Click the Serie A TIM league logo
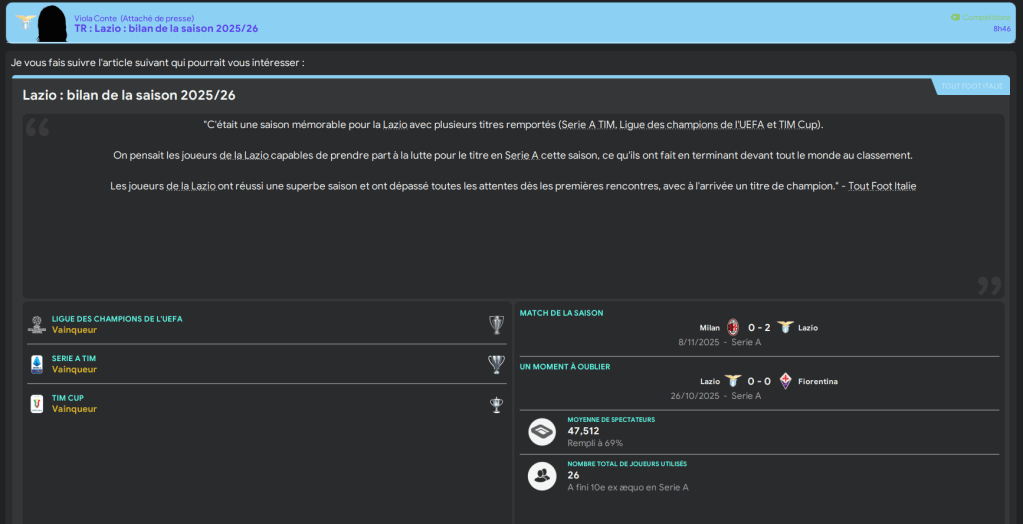Screen dimensions: 1023x524 (x=37, y=364)
